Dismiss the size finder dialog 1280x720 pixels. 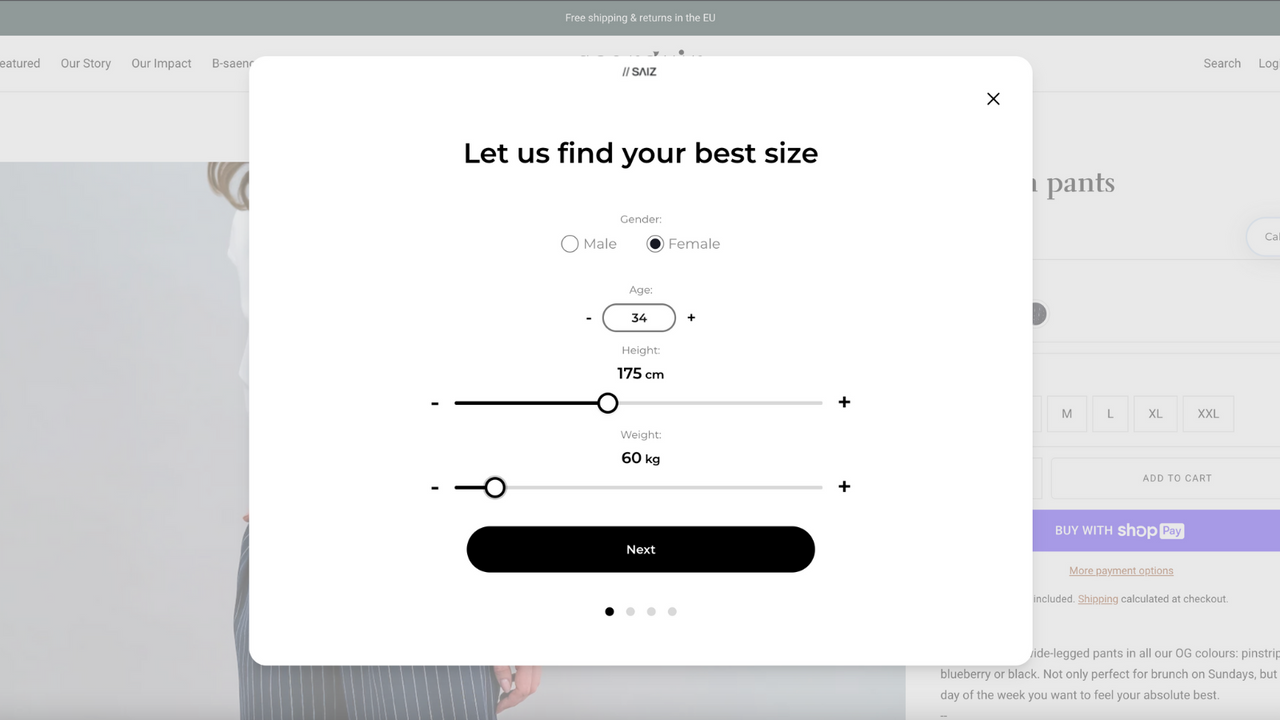993,99
